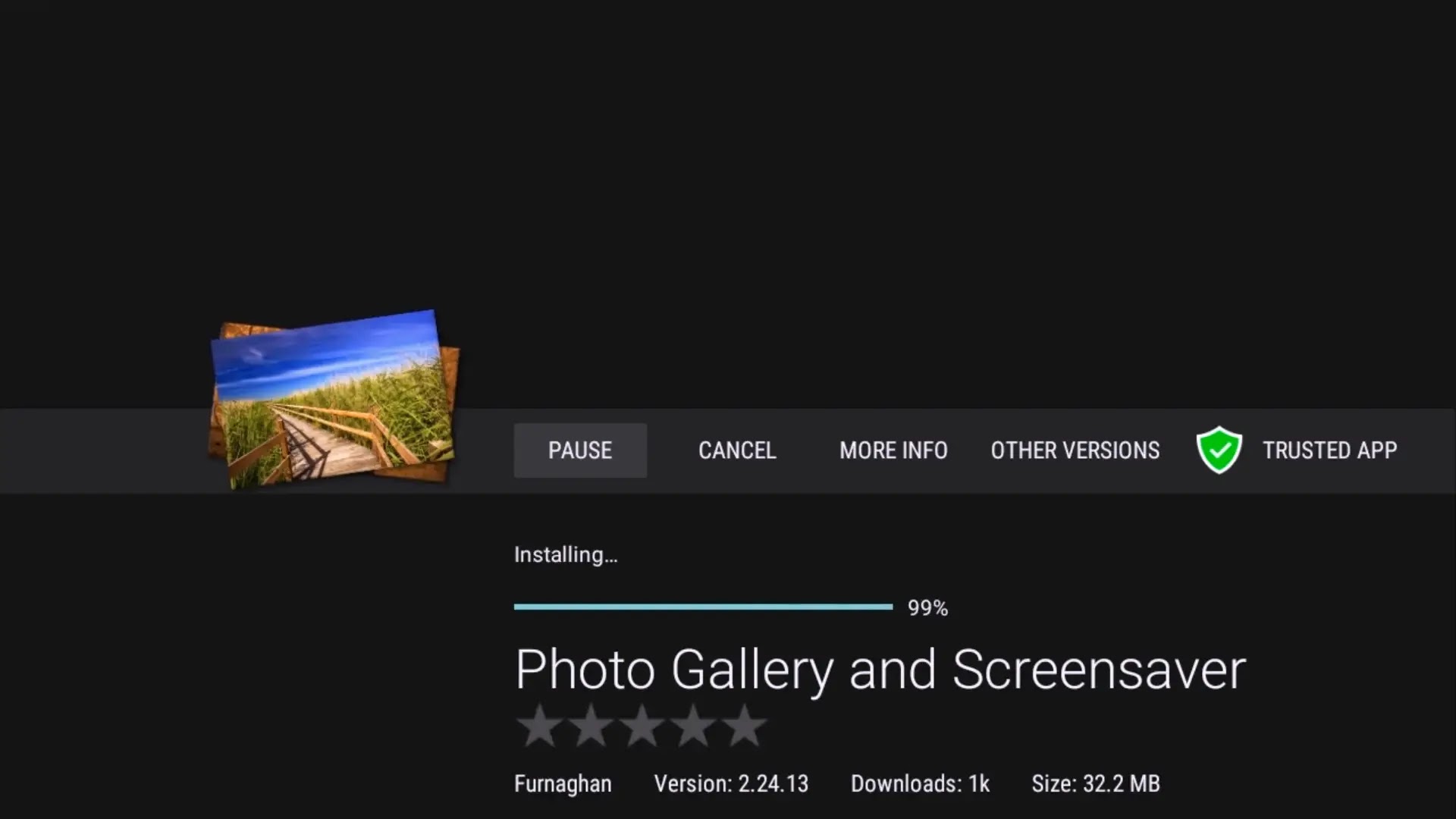Cancel the installation
Viewport: 1456px width, 819px height.
tap(736, 450)
